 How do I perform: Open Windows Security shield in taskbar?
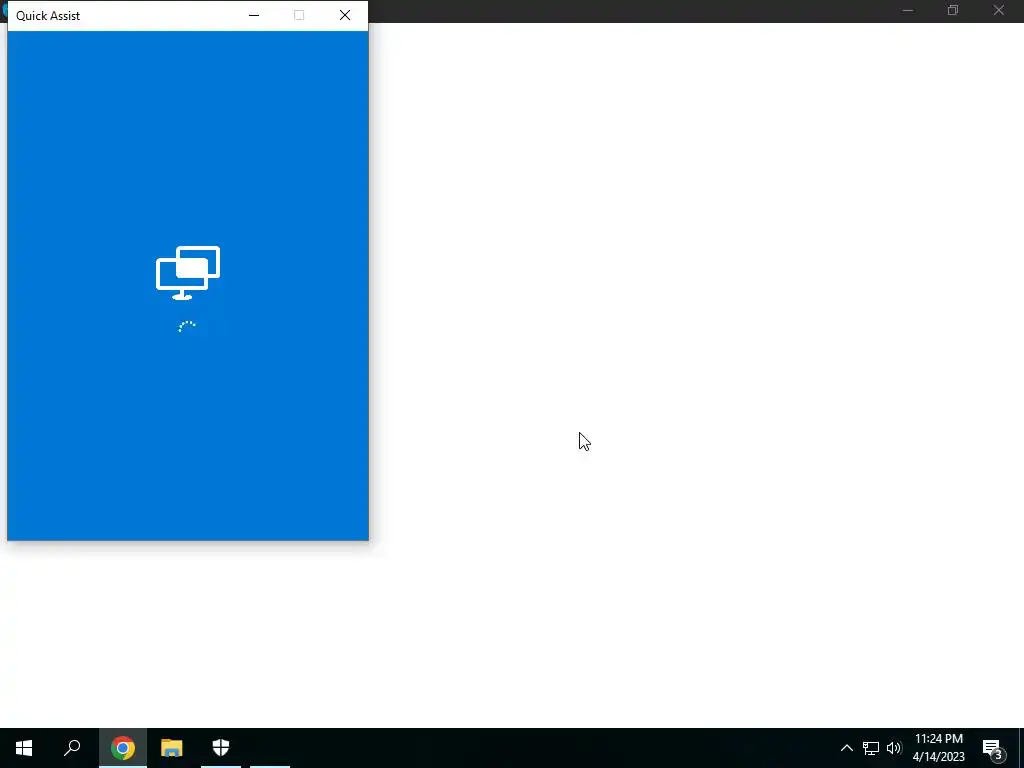point(221,748)
